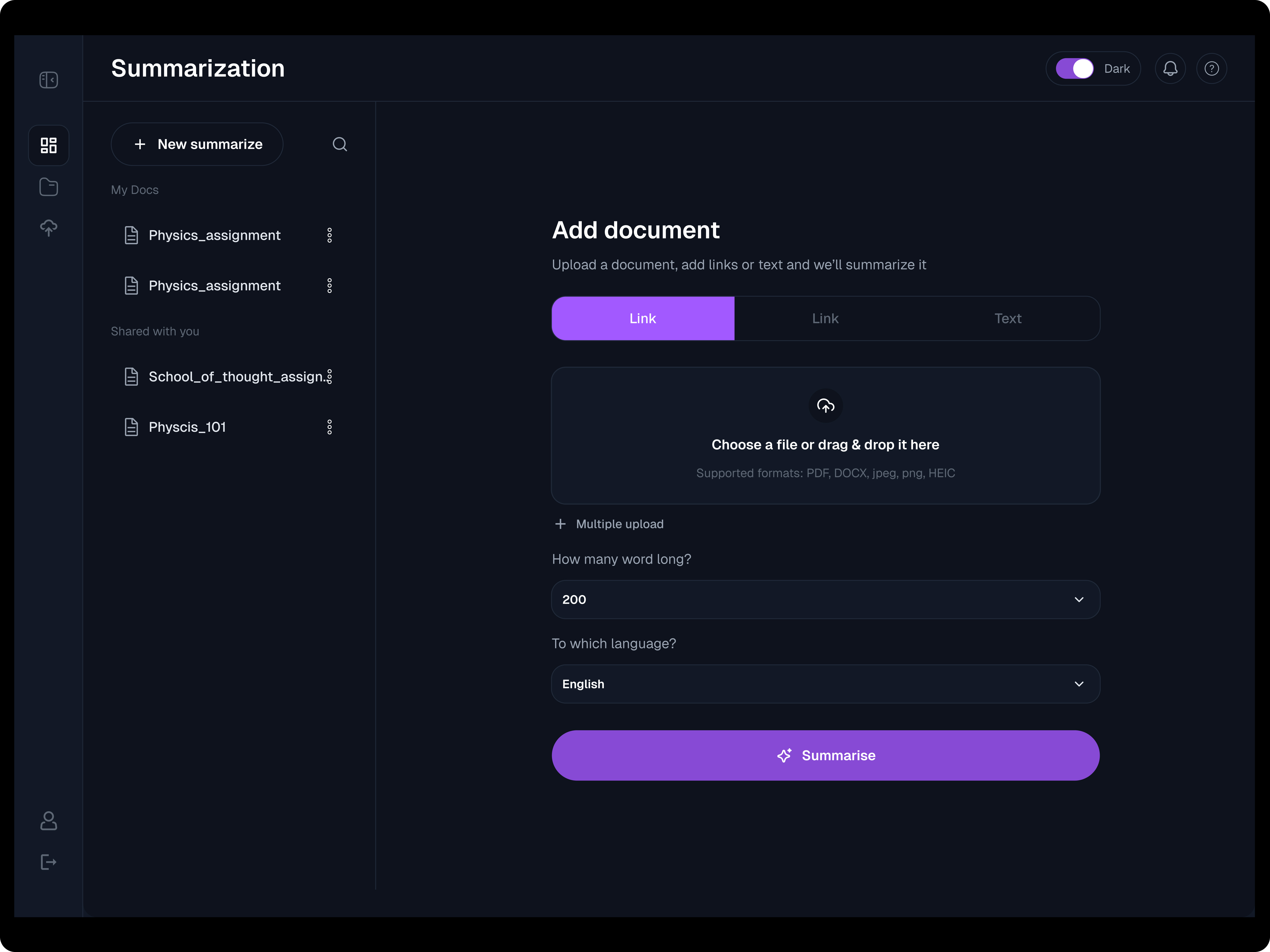Open more options for first Physics_assignment

point(330,235)
